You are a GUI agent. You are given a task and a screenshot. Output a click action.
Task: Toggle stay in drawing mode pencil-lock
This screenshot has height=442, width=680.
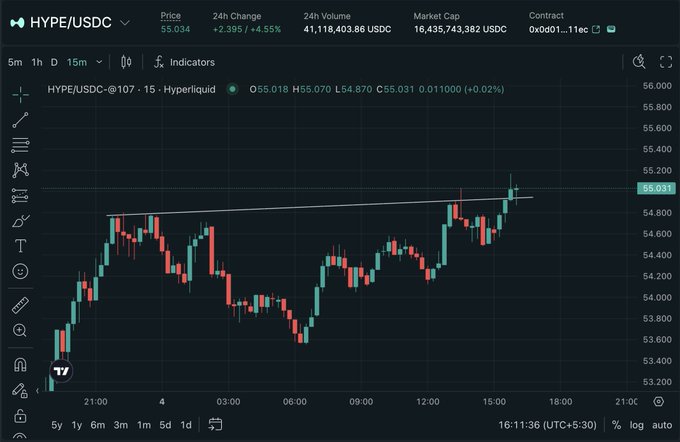(20, 390)
